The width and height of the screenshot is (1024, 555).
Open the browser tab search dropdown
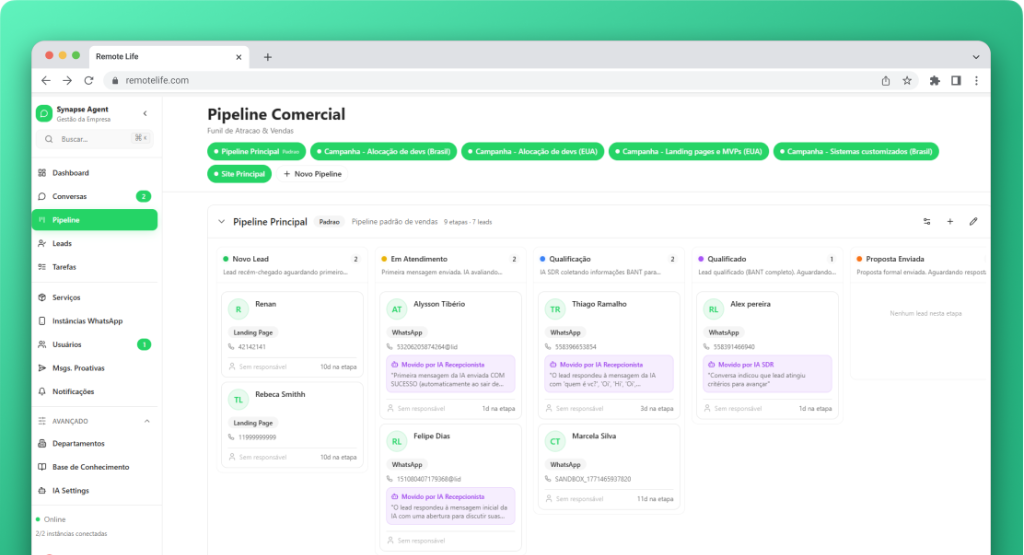976,57
